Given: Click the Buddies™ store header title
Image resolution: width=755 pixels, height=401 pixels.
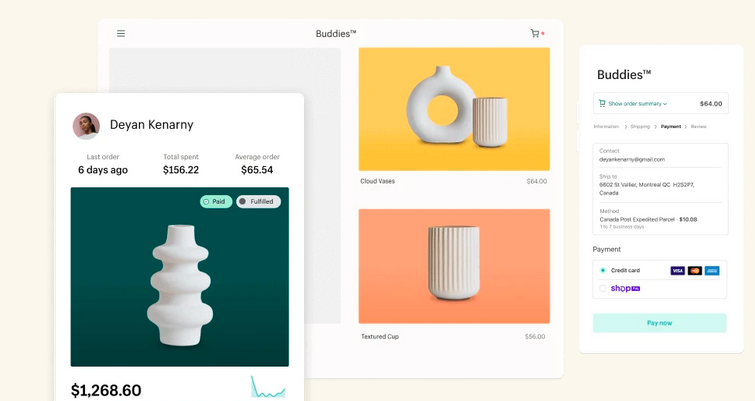Looking at the screenshot, I should 336,34.
